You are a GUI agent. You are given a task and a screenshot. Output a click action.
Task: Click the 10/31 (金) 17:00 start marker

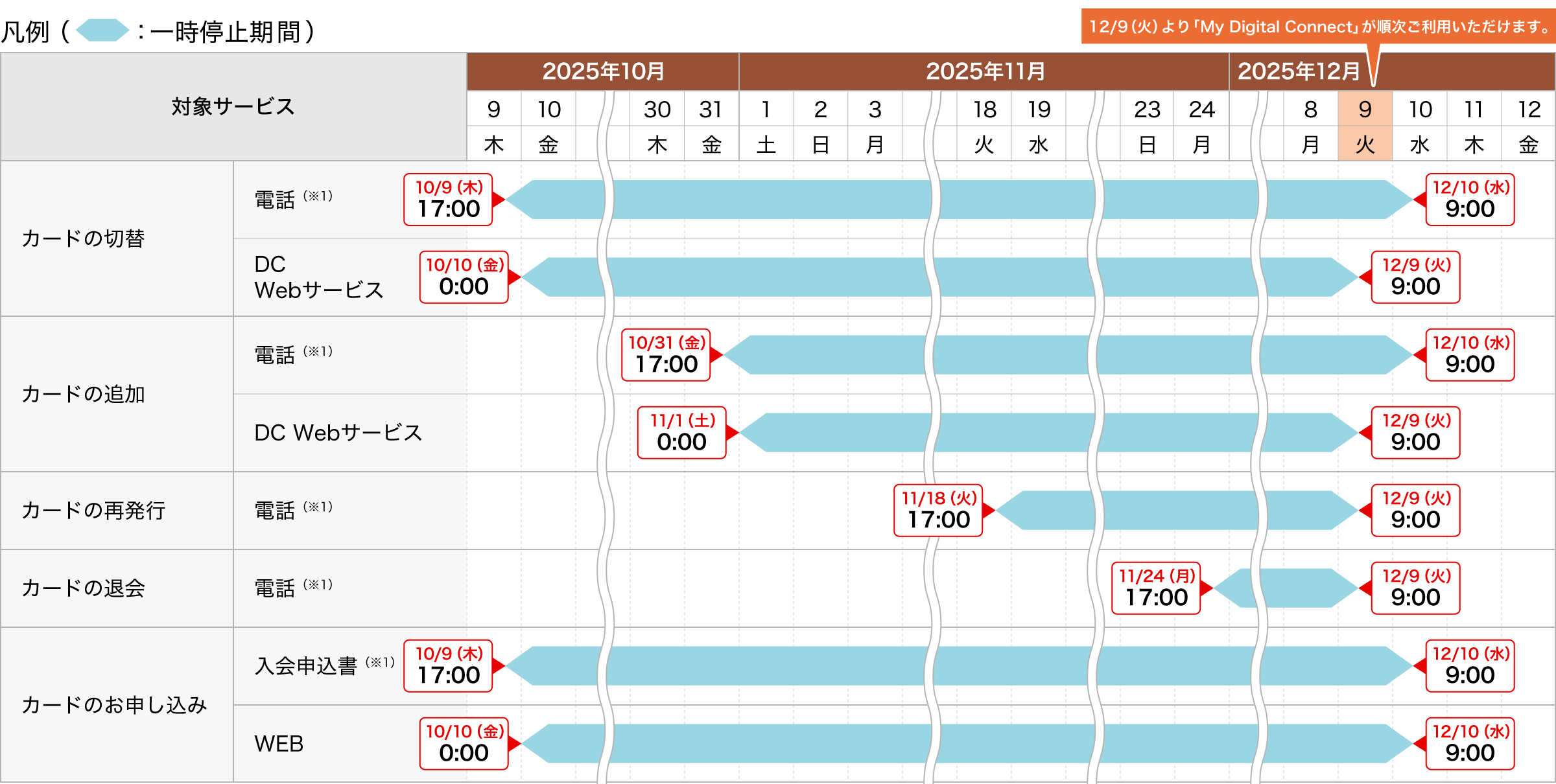[x=666, y=355]
